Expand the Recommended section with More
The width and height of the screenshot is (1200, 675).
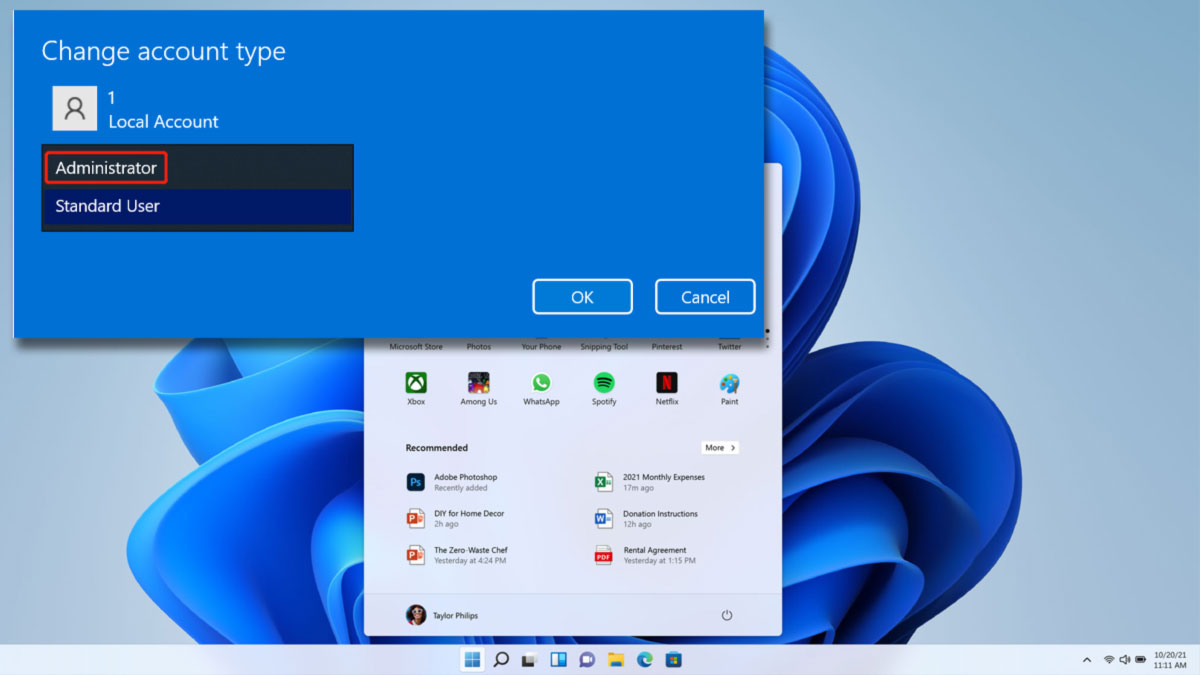[720, 447]
